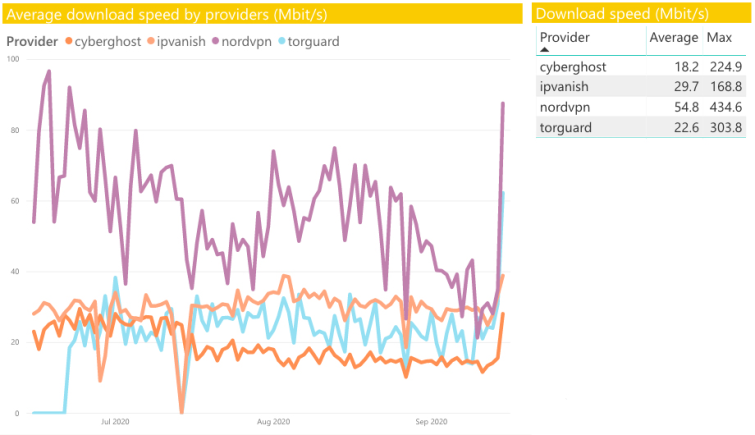Select the cyberghost legend label
Viewport: 755px width, 435px height.
point(108,42)
